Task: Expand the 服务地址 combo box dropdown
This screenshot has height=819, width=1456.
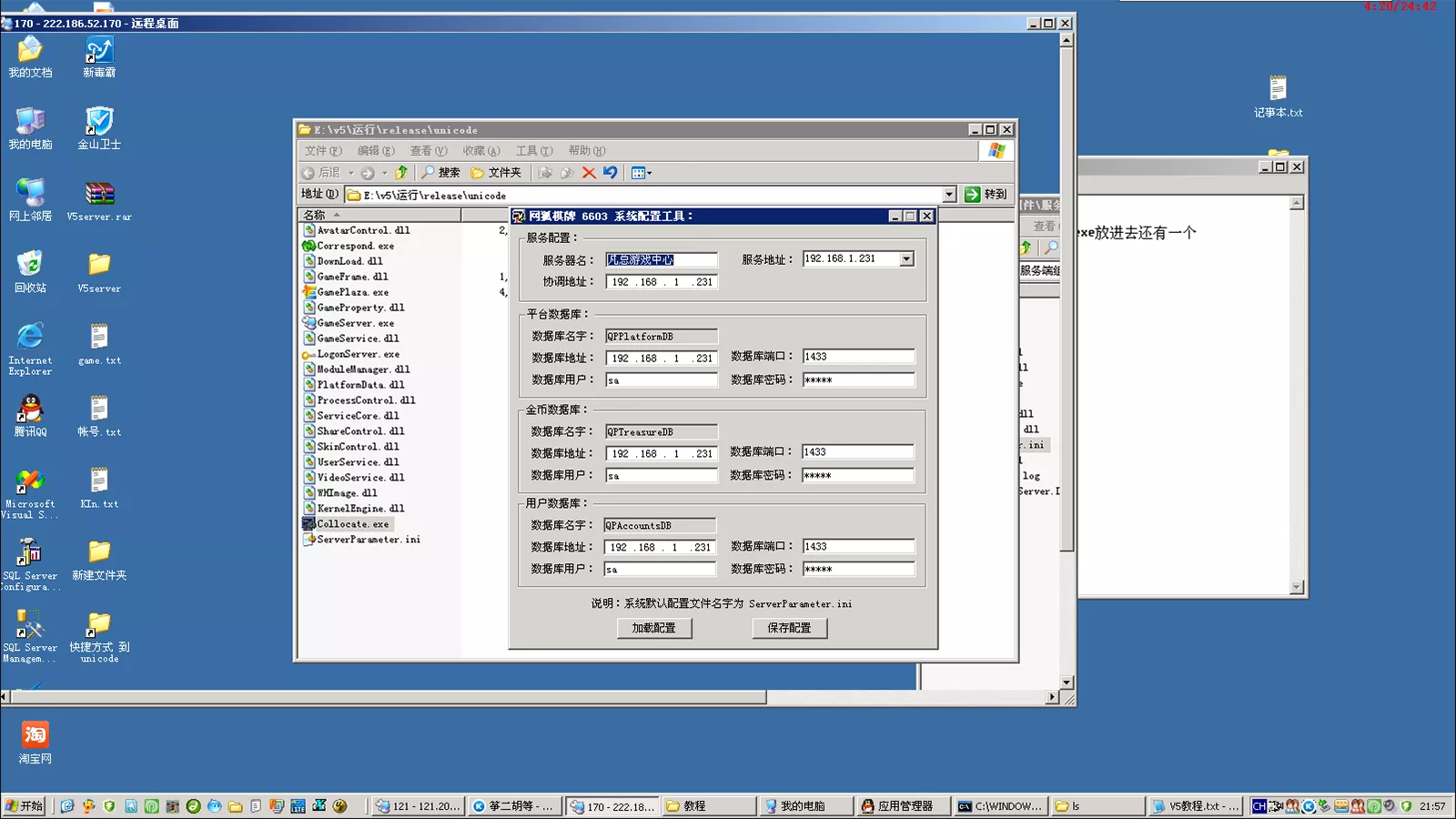Action: [906, 259]
